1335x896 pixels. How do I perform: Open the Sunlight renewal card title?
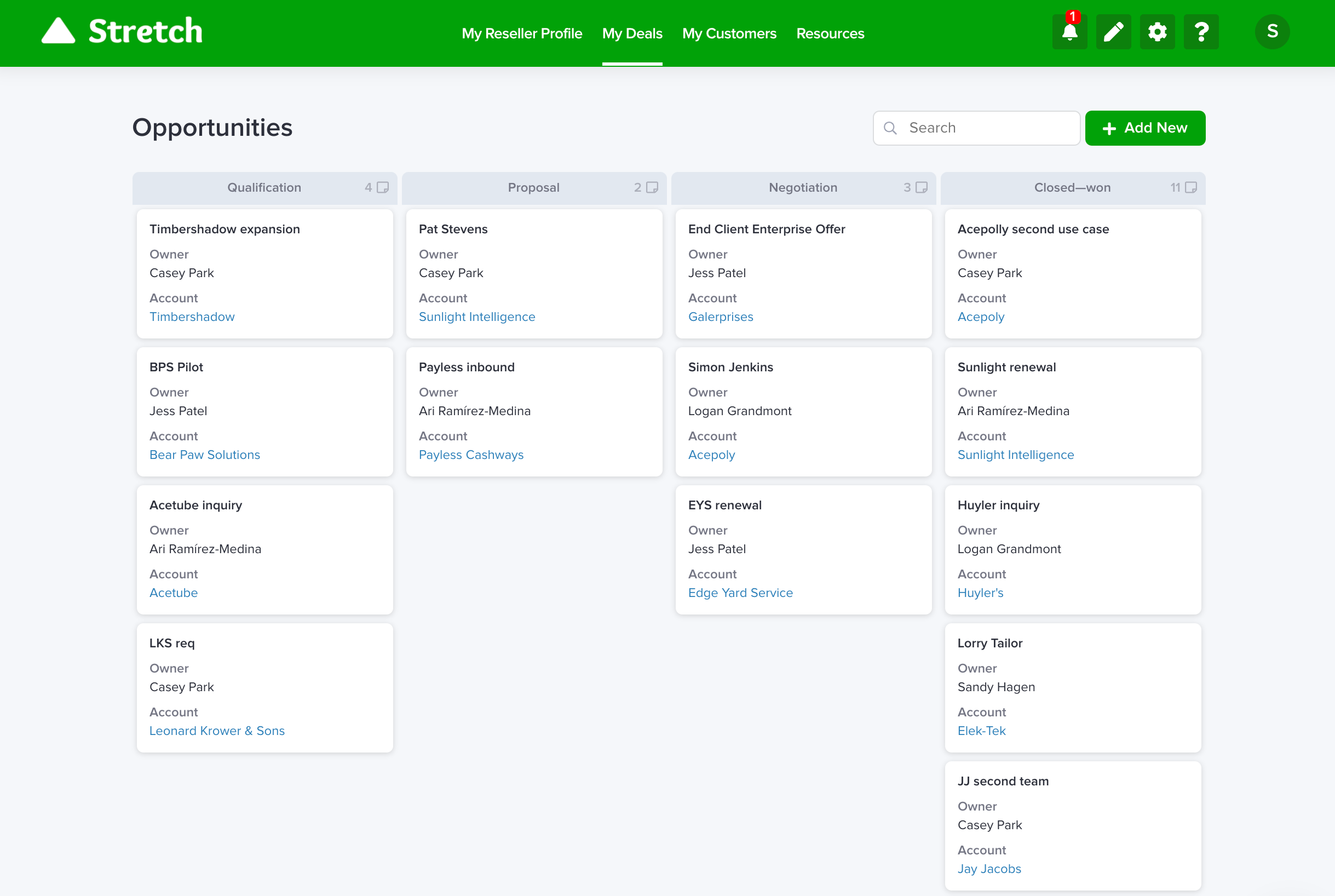coord(1006,367)
